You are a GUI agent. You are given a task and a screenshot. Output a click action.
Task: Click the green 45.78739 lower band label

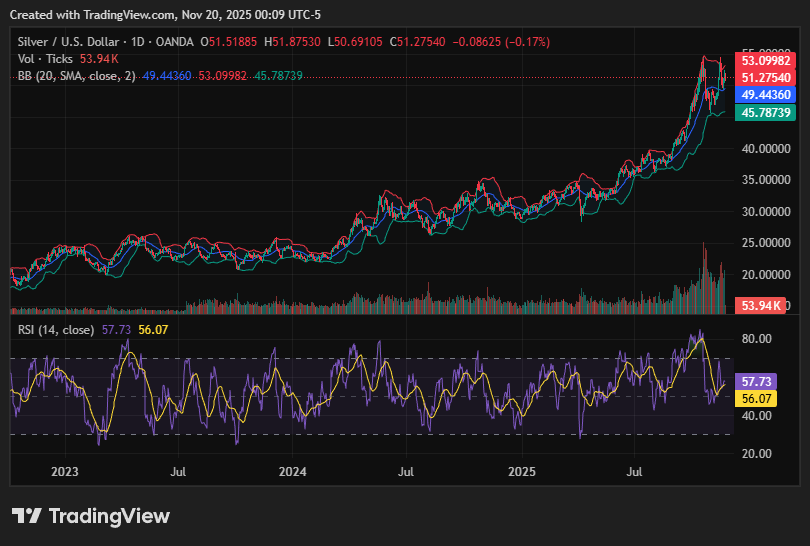coord(764,113)
